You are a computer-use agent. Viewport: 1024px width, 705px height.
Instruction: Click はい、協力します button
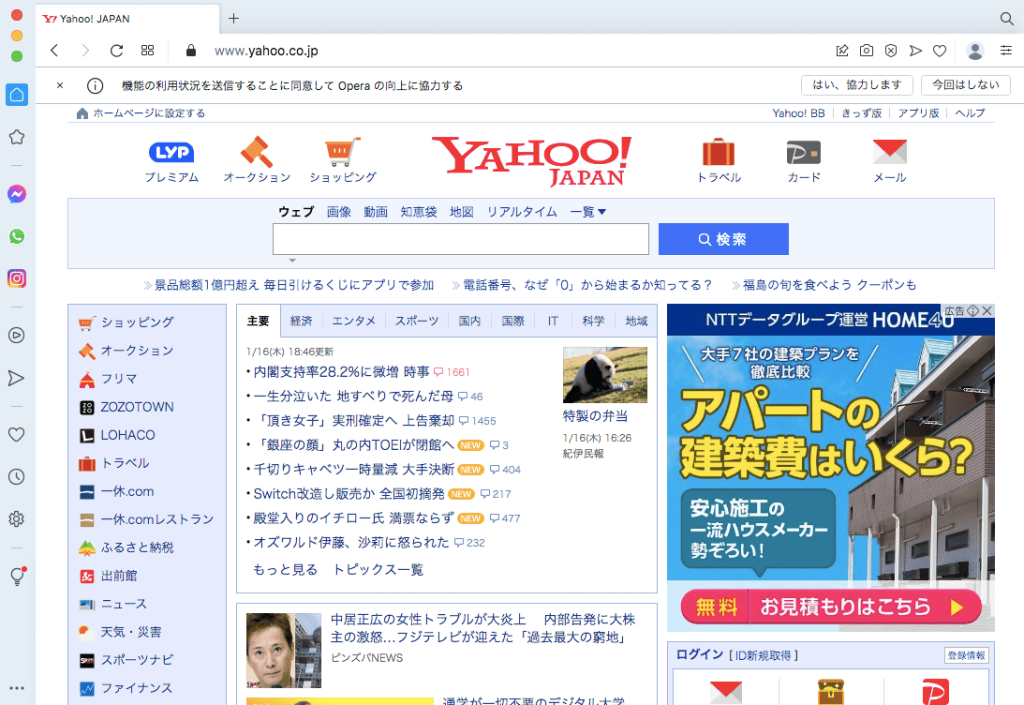(856, 85)
